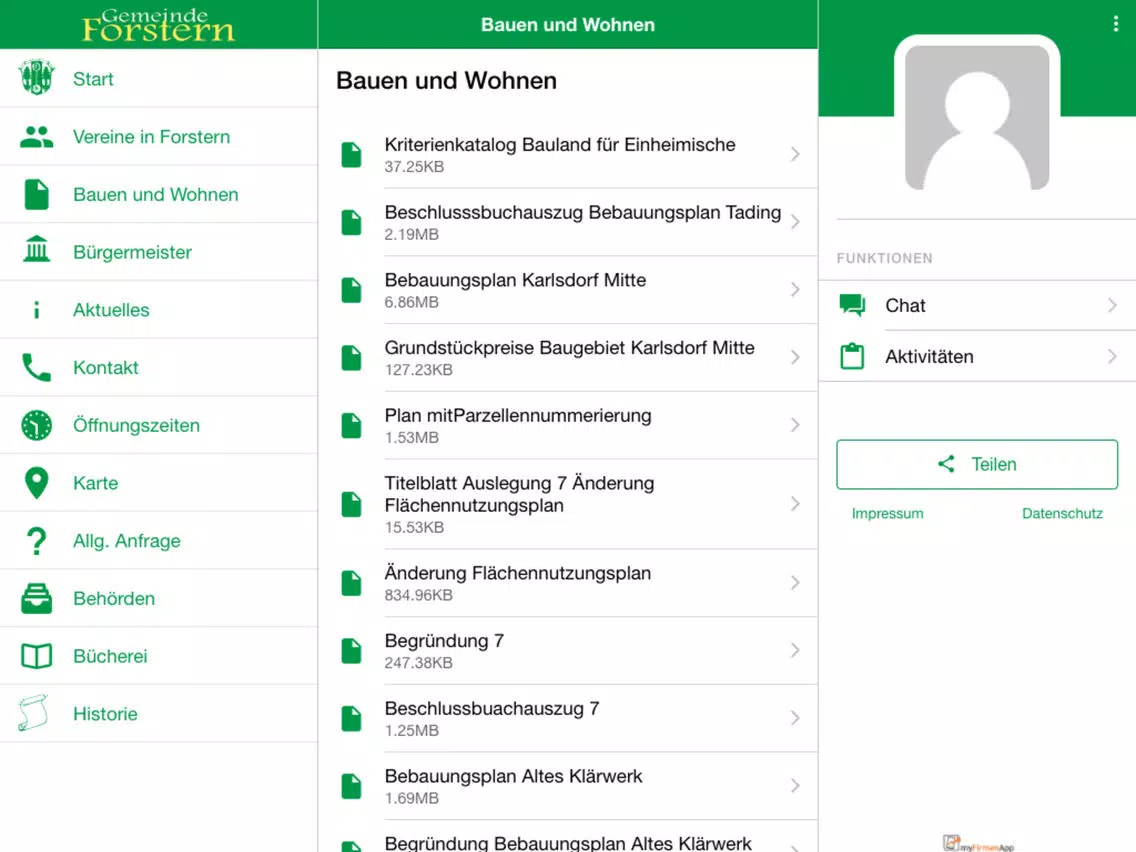Click file icon for Beschlussbuachauszug 7
Viewport: 1136px width, 852px height.
pos(351,718)
